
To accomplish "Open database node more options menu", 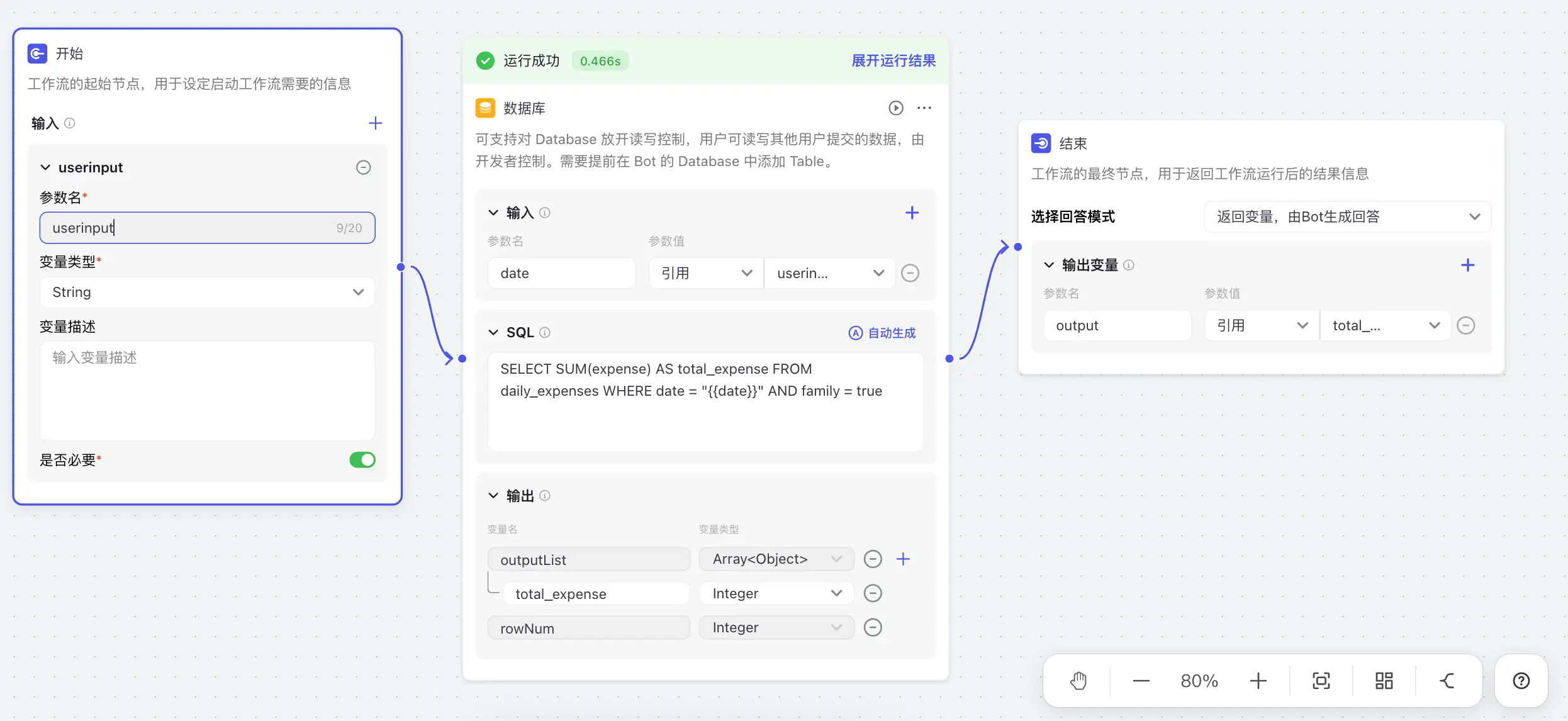I will (924, 108).
